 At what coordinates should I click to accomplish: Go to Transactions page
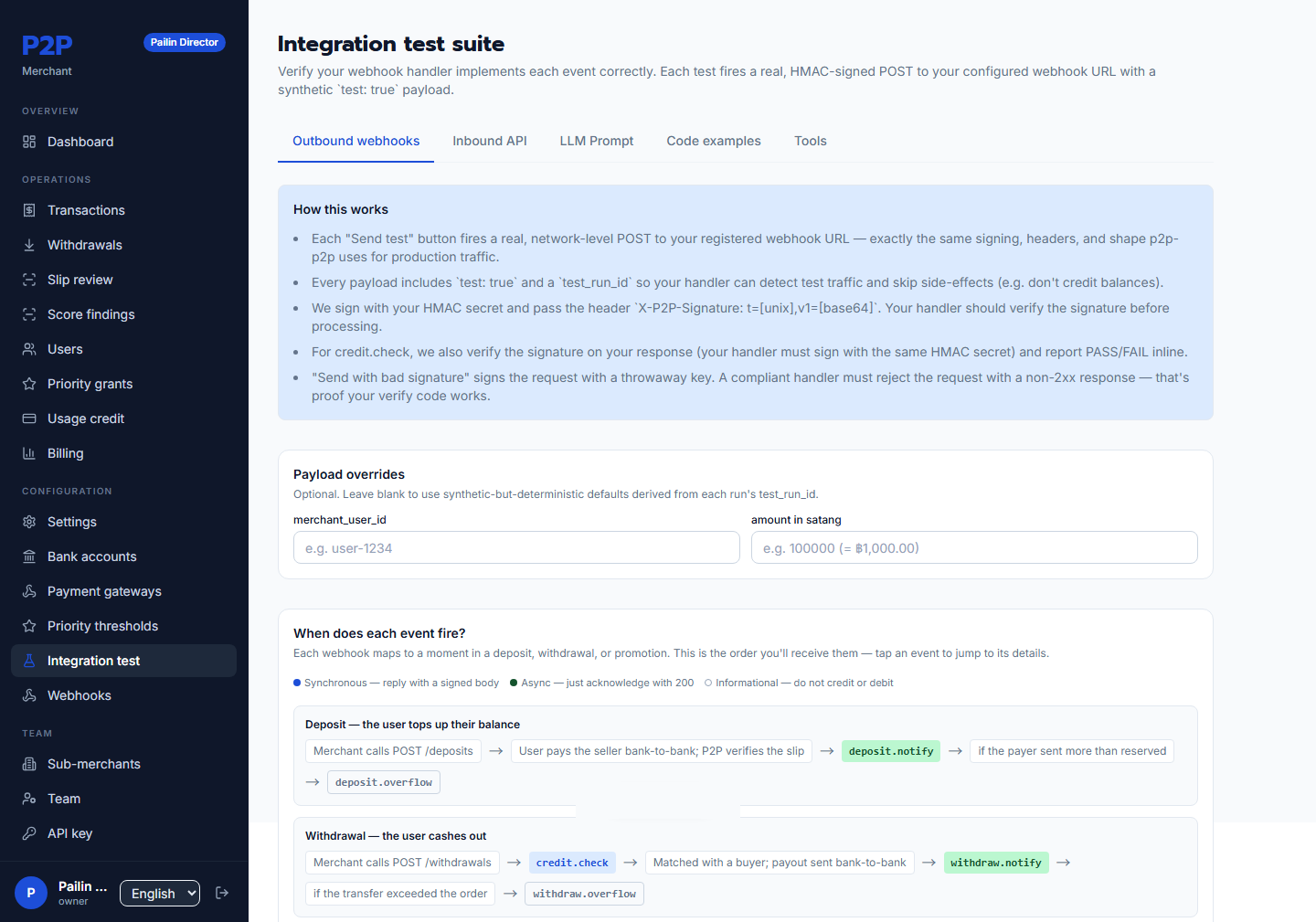[x=123, y=210]
